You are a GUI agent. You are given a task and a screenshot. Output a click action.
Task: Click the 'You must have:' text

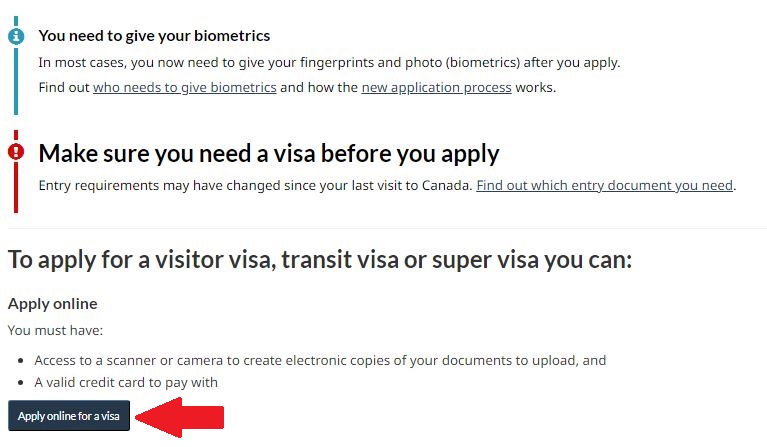[55, 330]
